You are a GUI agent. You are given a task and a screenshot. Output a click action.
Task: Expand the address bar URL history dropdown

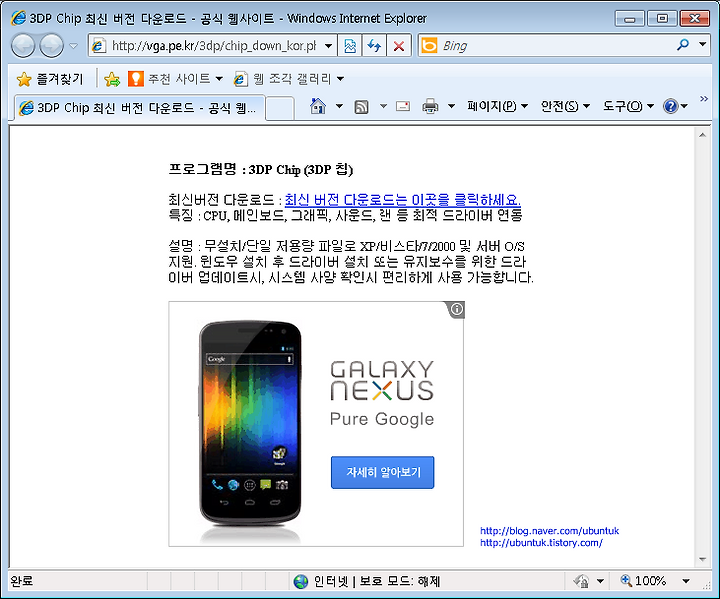(x=328, y=46)
